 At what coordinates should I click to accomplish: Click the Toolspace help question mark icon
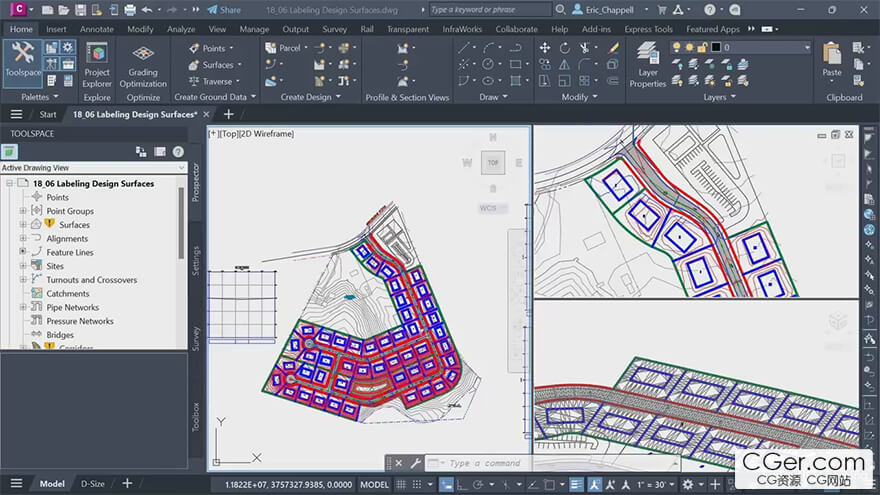point(178,151)
